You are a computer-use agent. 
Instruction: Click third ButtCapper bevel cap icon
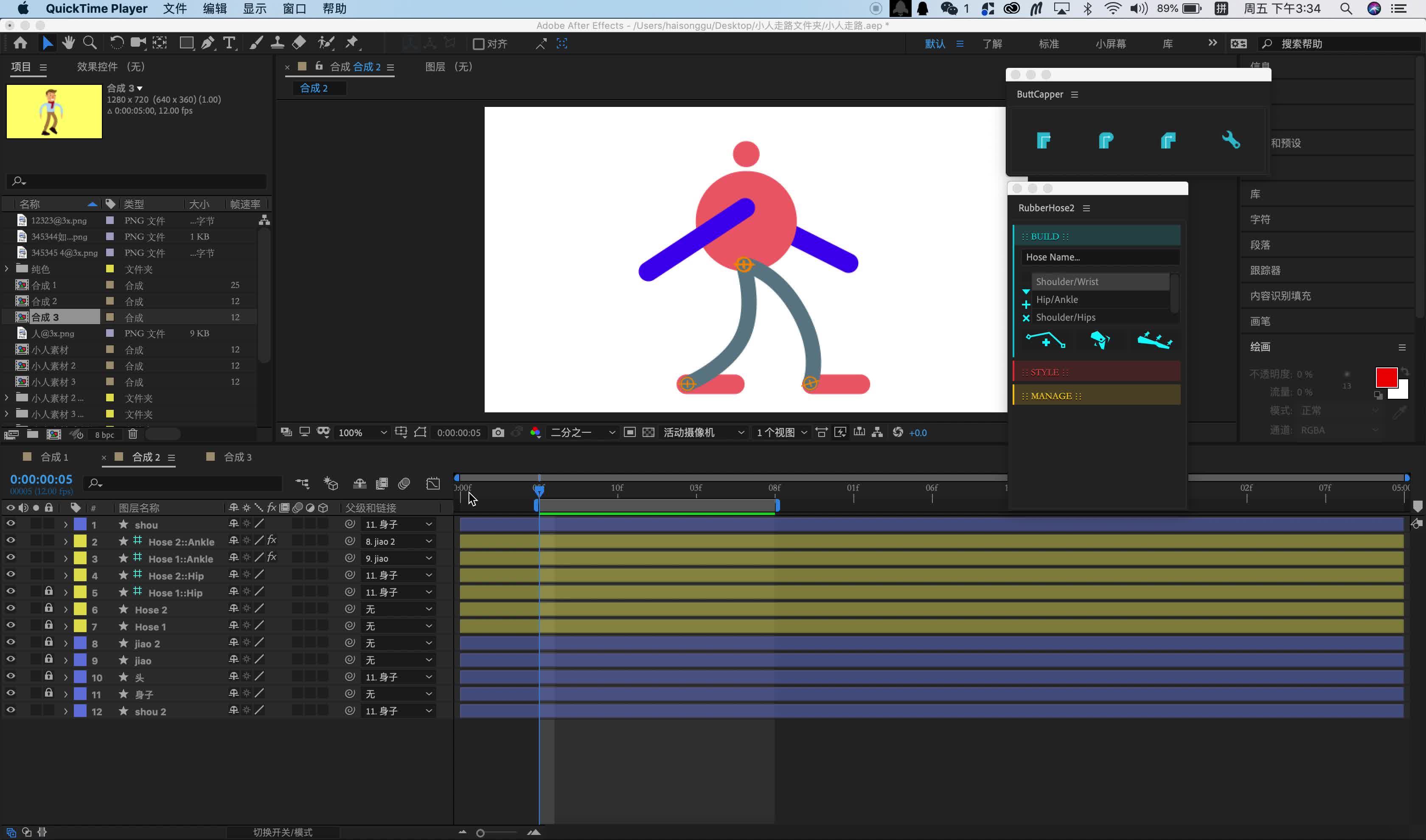coord(1168,140)
